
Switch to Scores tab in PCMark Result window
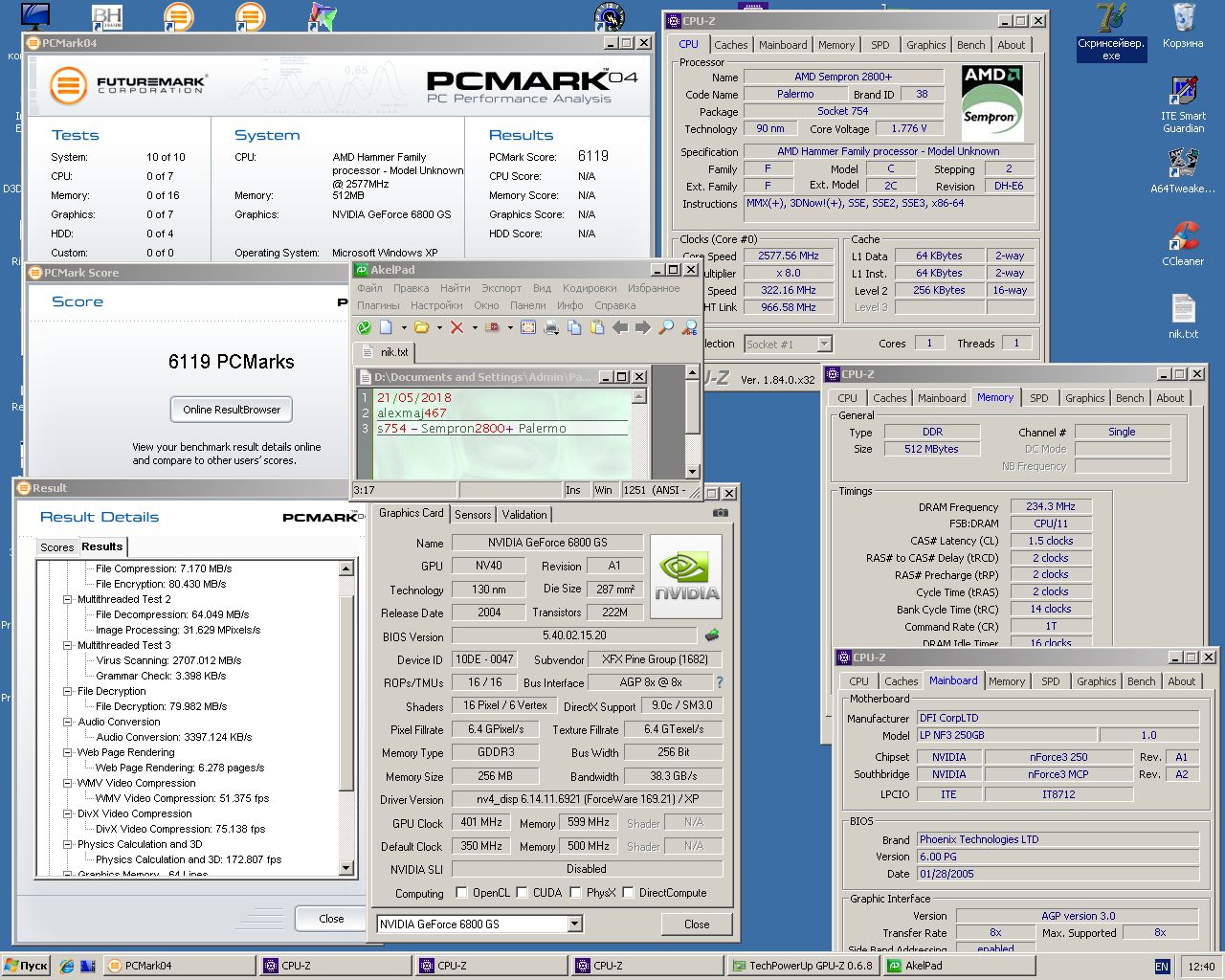tap(56, 547)
